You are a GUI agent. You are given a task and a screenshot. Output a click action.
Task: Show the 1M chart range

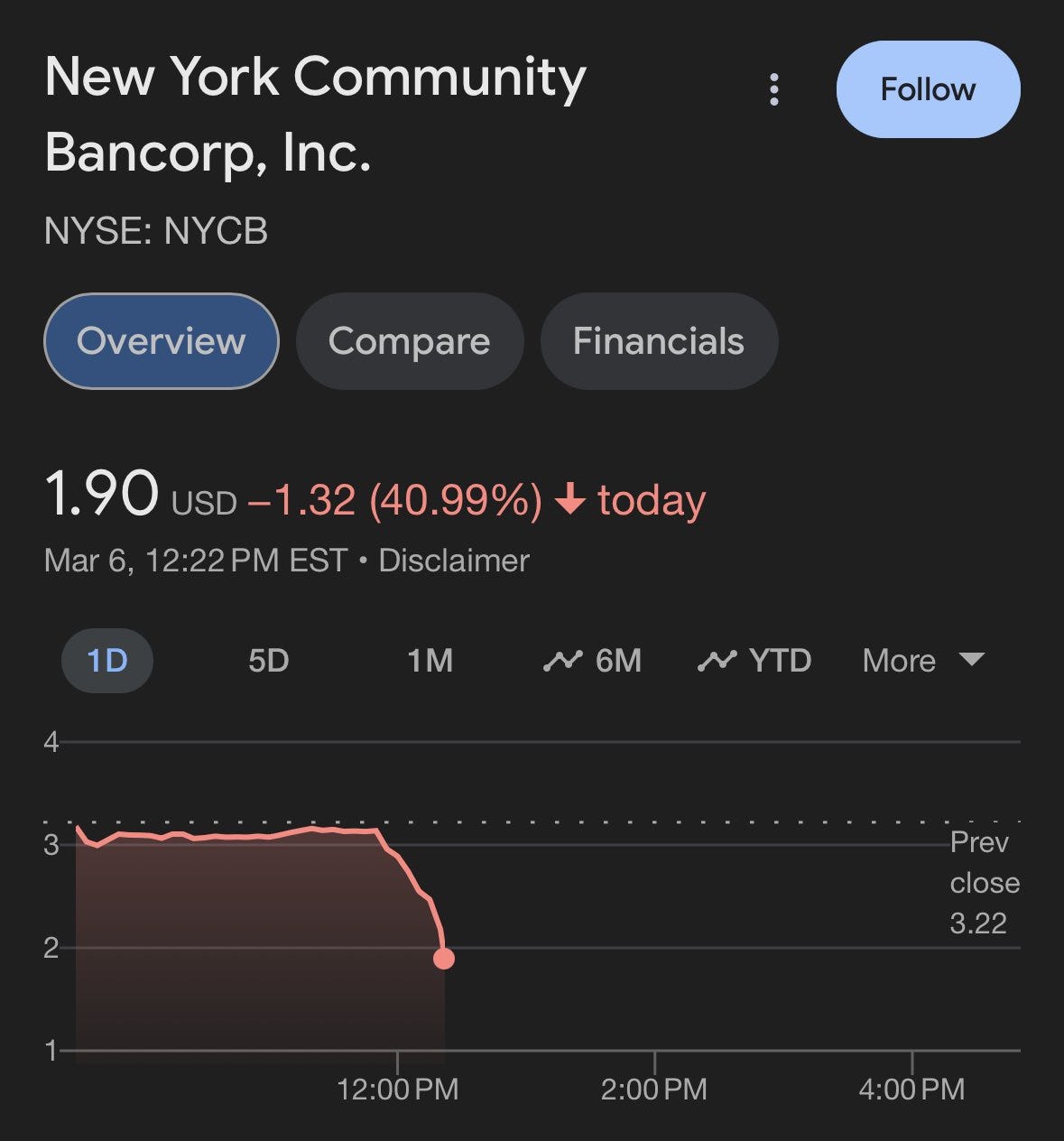coord(430,661)
